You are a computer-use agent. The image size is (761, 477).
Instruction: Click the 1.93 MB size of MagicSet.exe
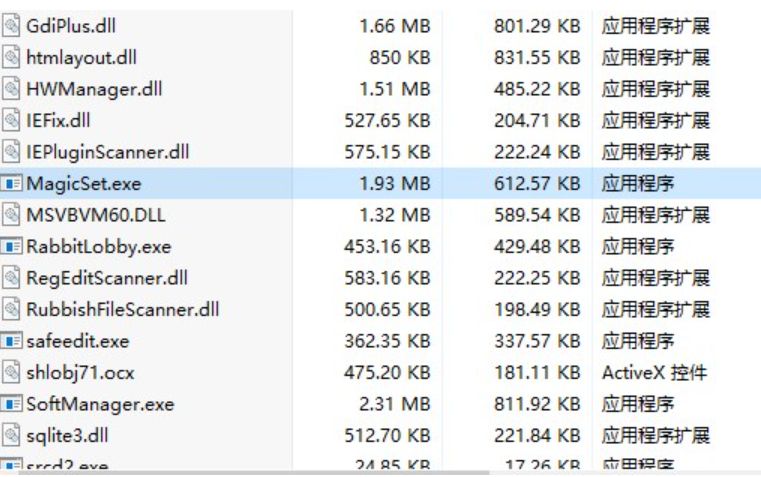pyautogui.click(x=394, y=184)
